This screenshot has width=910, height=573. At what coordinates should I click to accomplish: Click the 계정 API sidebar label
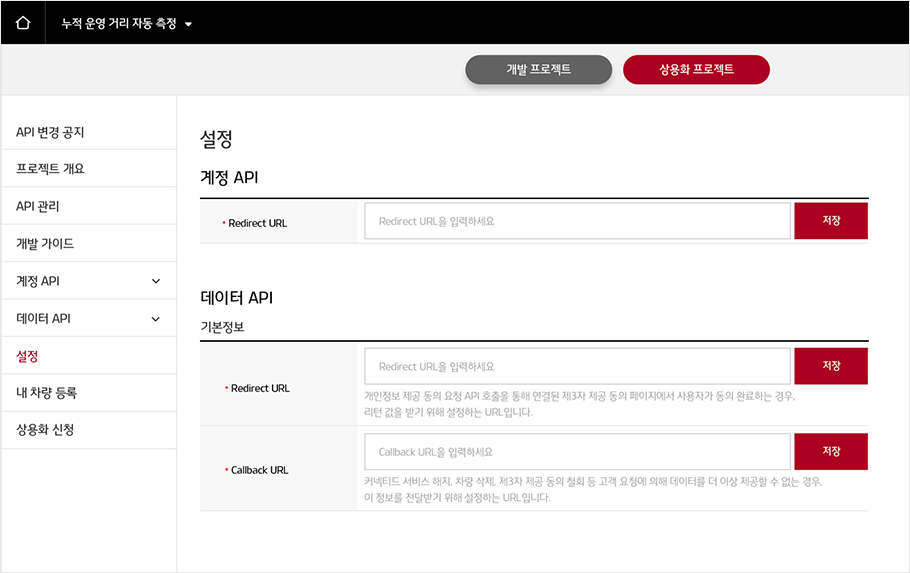point(38,281)
